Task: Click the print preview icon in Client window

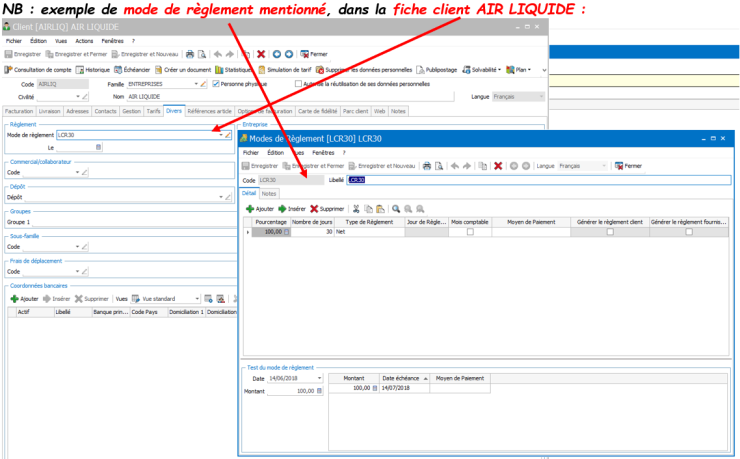Action: pyautogui.click(x=202, y=54)
